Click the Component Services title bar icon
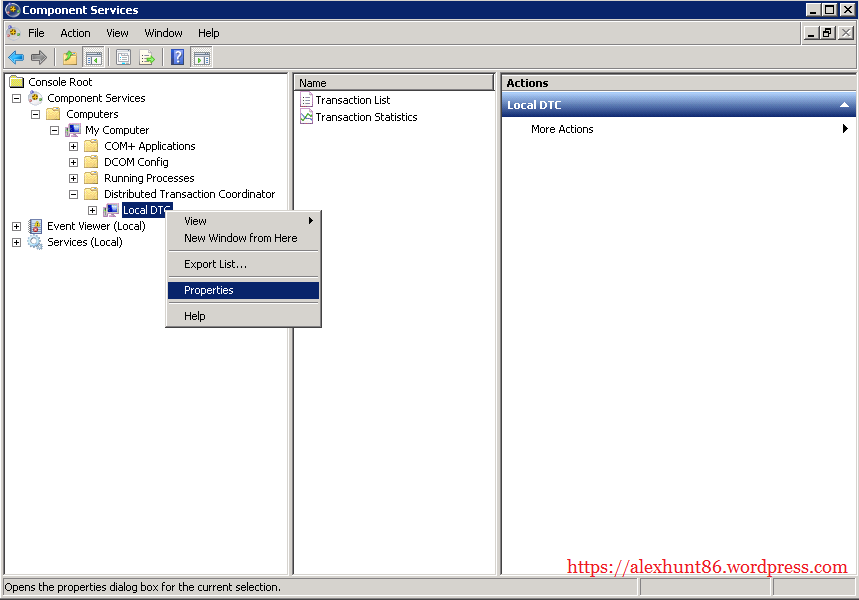859x600 pixels. tap(12, 10)
